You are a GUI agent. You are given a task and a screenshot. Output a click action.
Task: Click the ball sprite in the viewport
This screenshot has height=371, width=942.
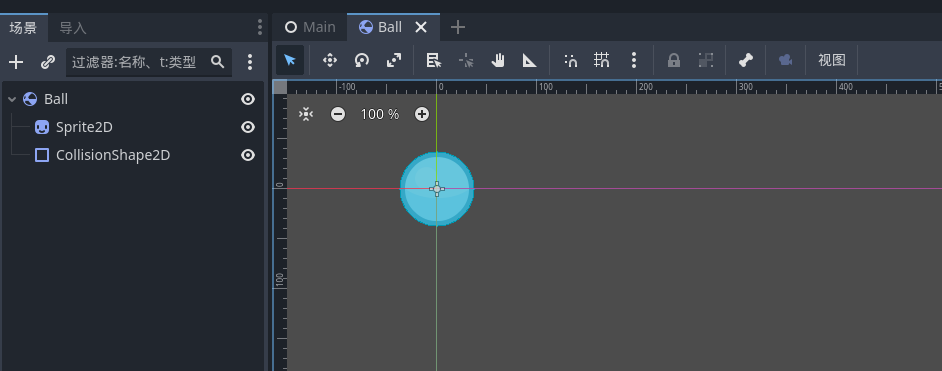pos(437,189)
